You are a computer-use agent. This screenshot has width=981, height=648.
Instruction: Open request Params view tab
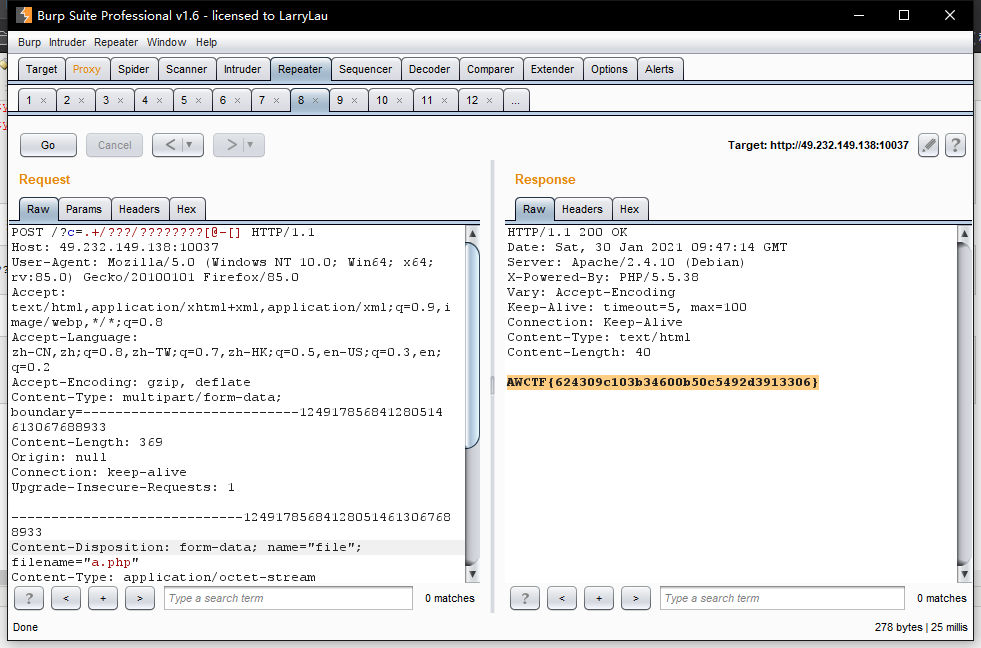pos(84,209)
